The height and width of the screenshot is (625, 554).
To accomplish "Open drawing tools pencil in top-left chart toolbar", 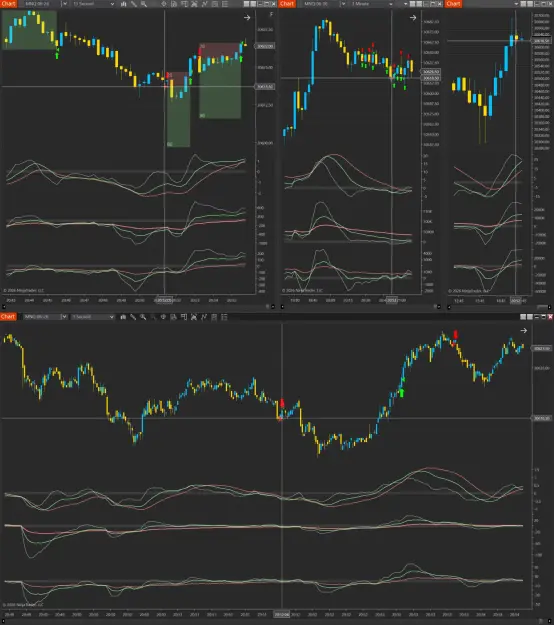I will coord(134,4).
